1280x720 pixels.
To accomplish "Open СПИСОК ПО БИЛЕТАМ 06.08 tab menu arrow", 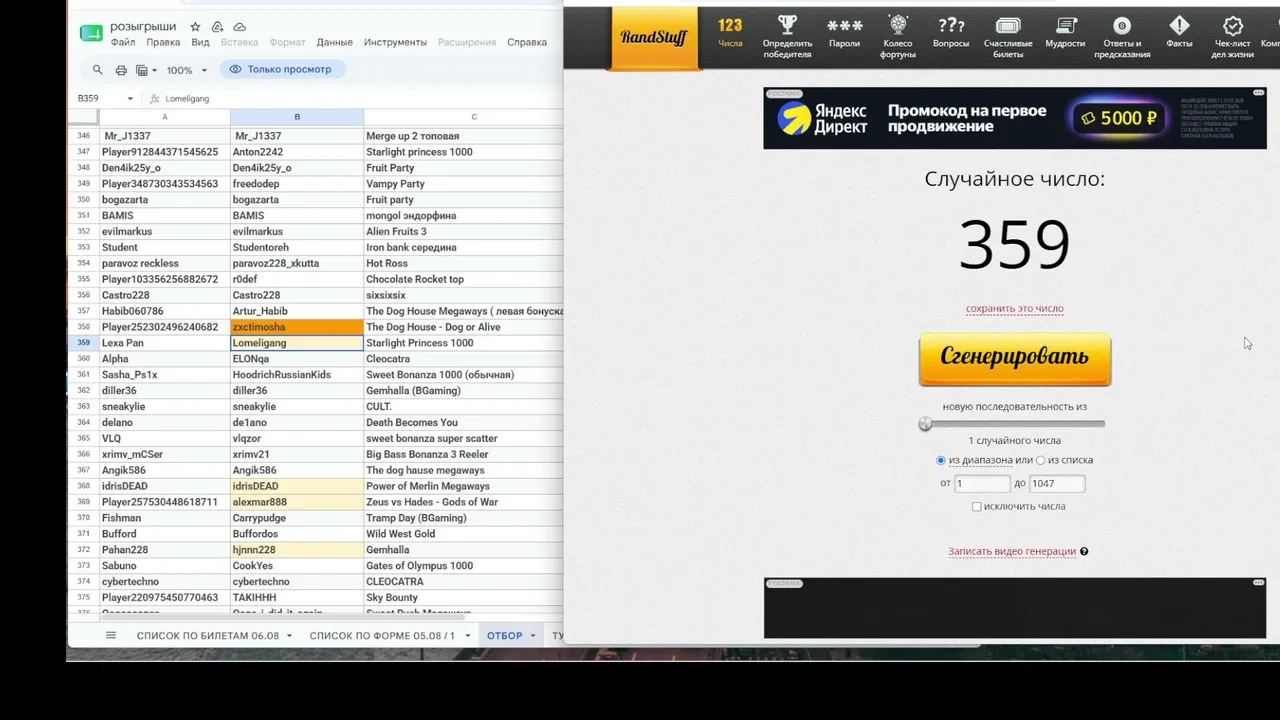I will (x=289, y=636).
